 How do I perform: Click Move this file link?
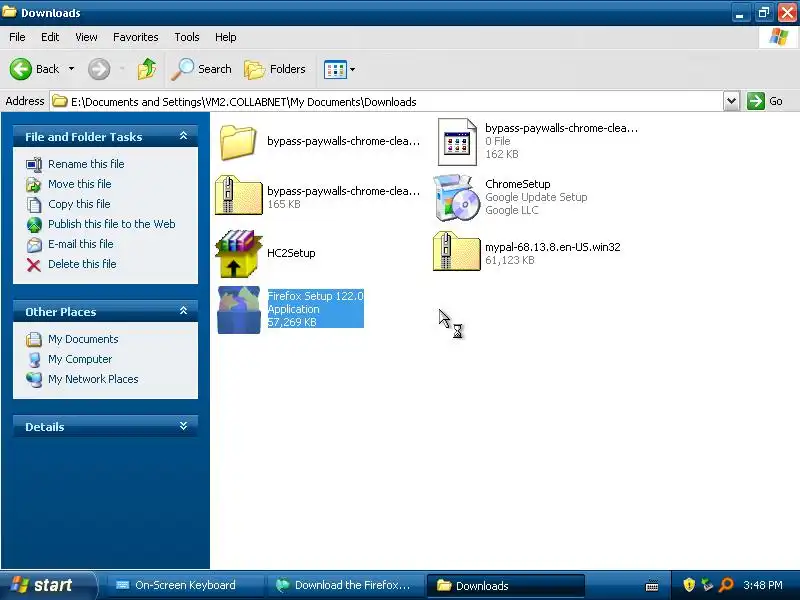[x=80, y=184]
